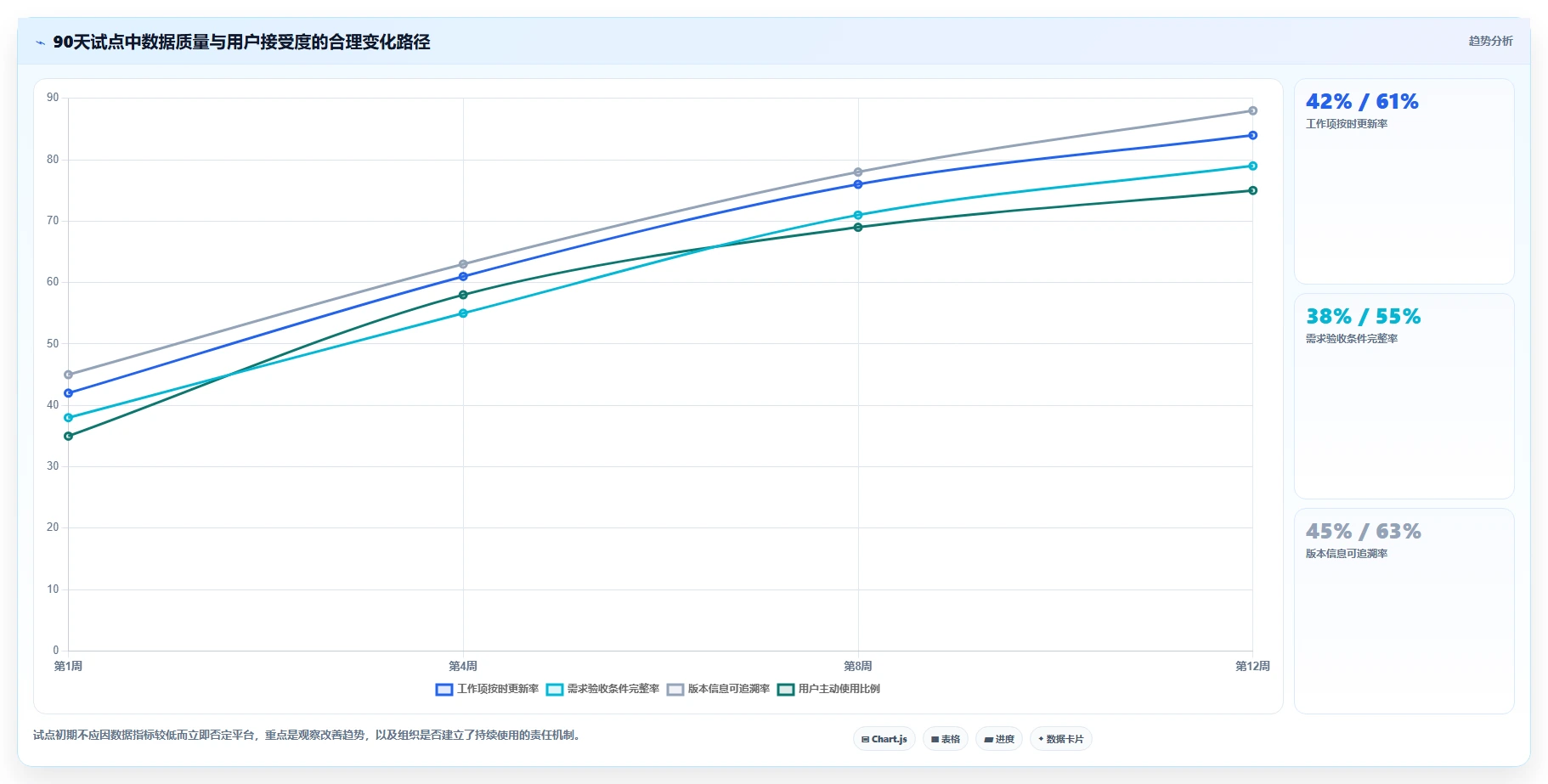Click the 趋势分析 label in the header
Viewport: 1548px width, 784px height.
pos(1490,41)
